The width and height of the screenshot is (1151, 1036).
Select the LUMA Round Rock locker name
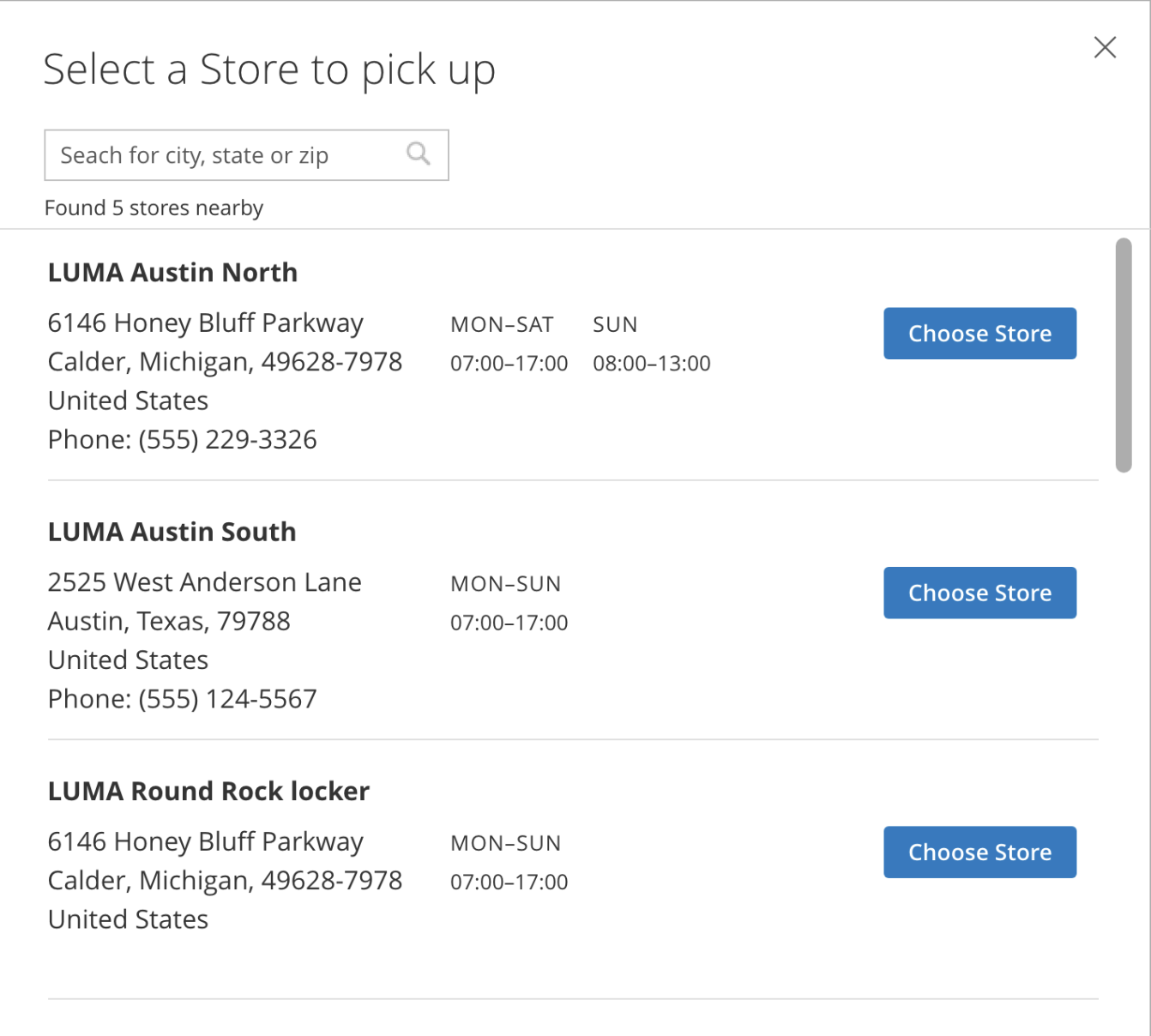pyautogui.click(x=208, y=791)
